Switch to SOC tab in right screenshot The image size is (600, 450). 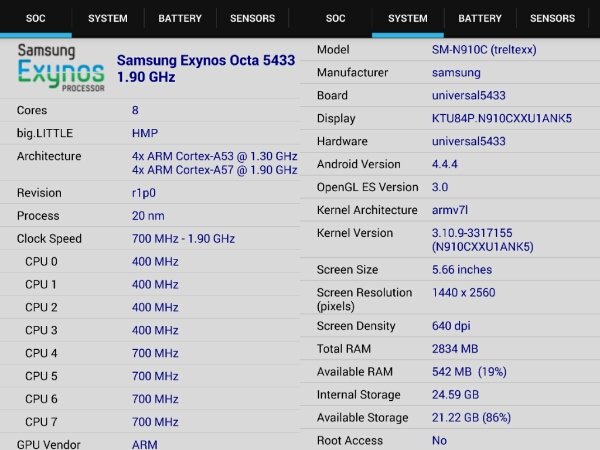click(336, 18)
